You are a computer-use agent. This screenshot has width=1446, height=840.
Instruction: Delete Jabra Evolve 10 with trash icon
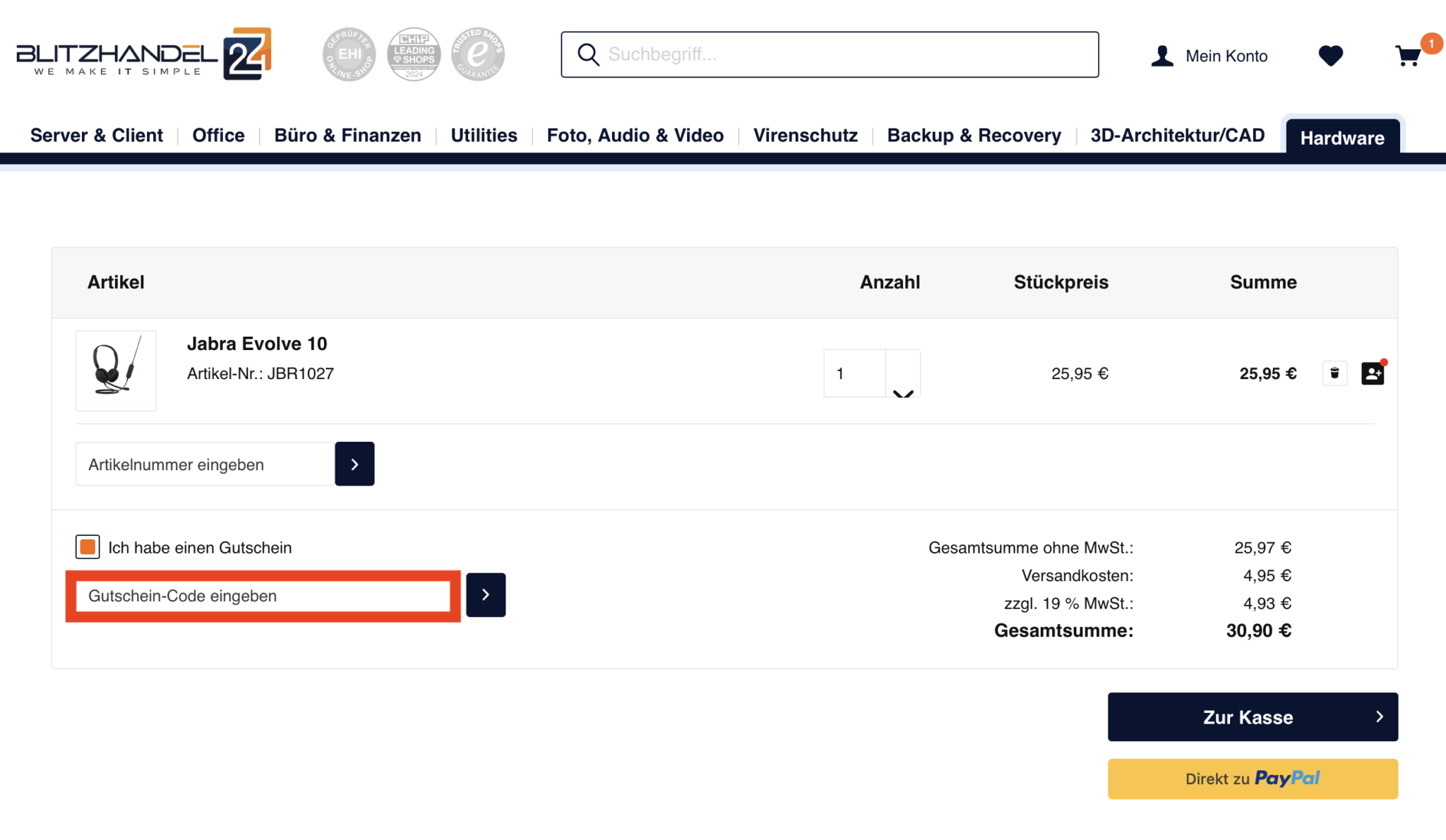point(1334,373)
